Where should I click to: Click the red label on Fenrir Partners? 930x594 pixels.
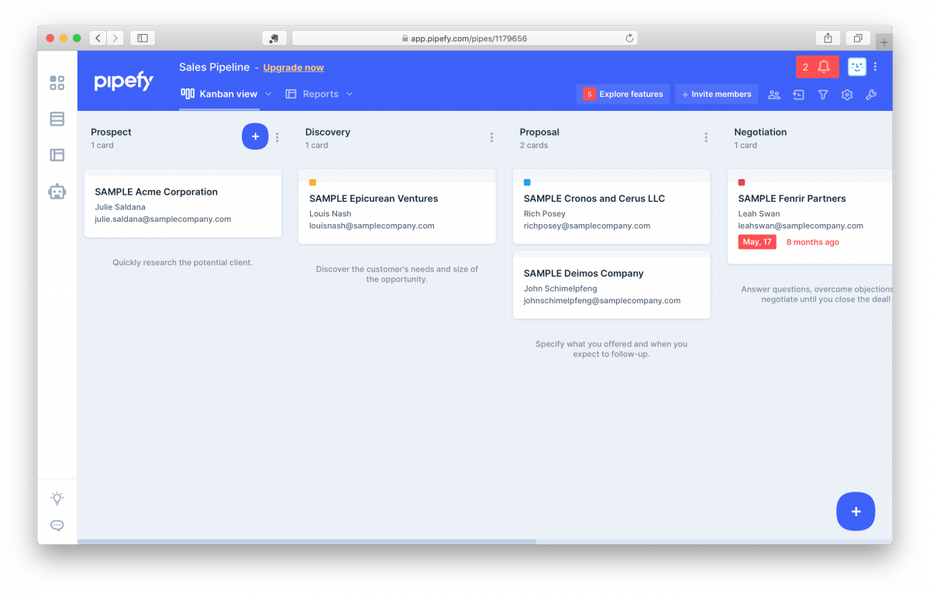(x=741, y=183)
